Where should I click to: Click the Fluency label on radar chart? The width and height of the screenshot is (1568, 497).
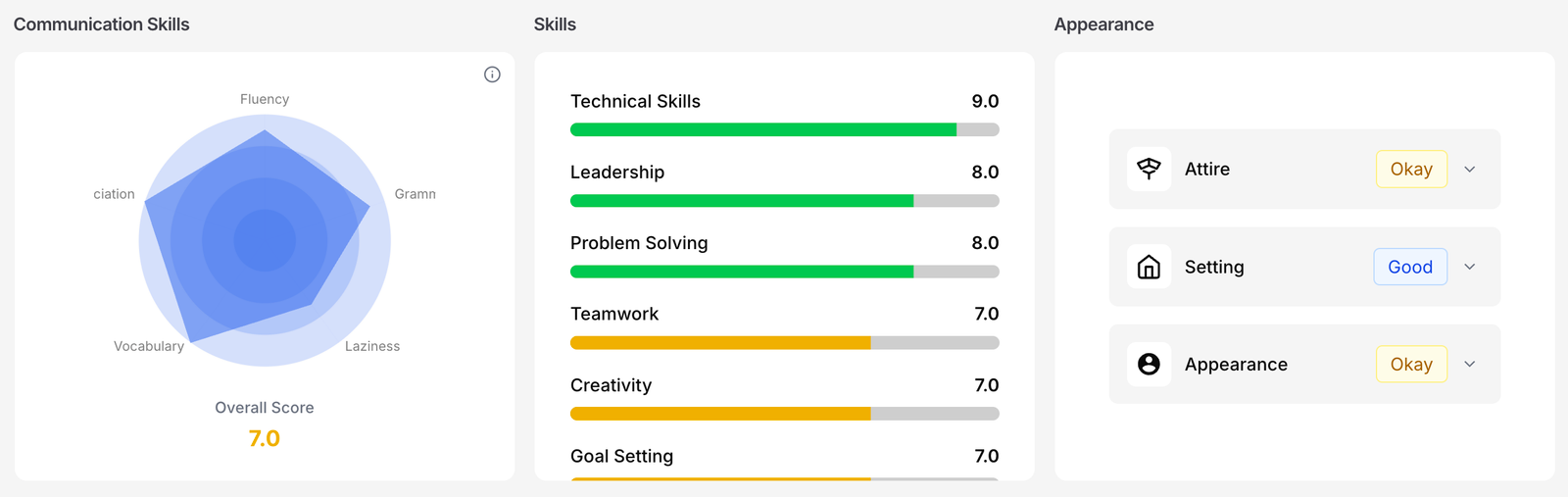265,99
